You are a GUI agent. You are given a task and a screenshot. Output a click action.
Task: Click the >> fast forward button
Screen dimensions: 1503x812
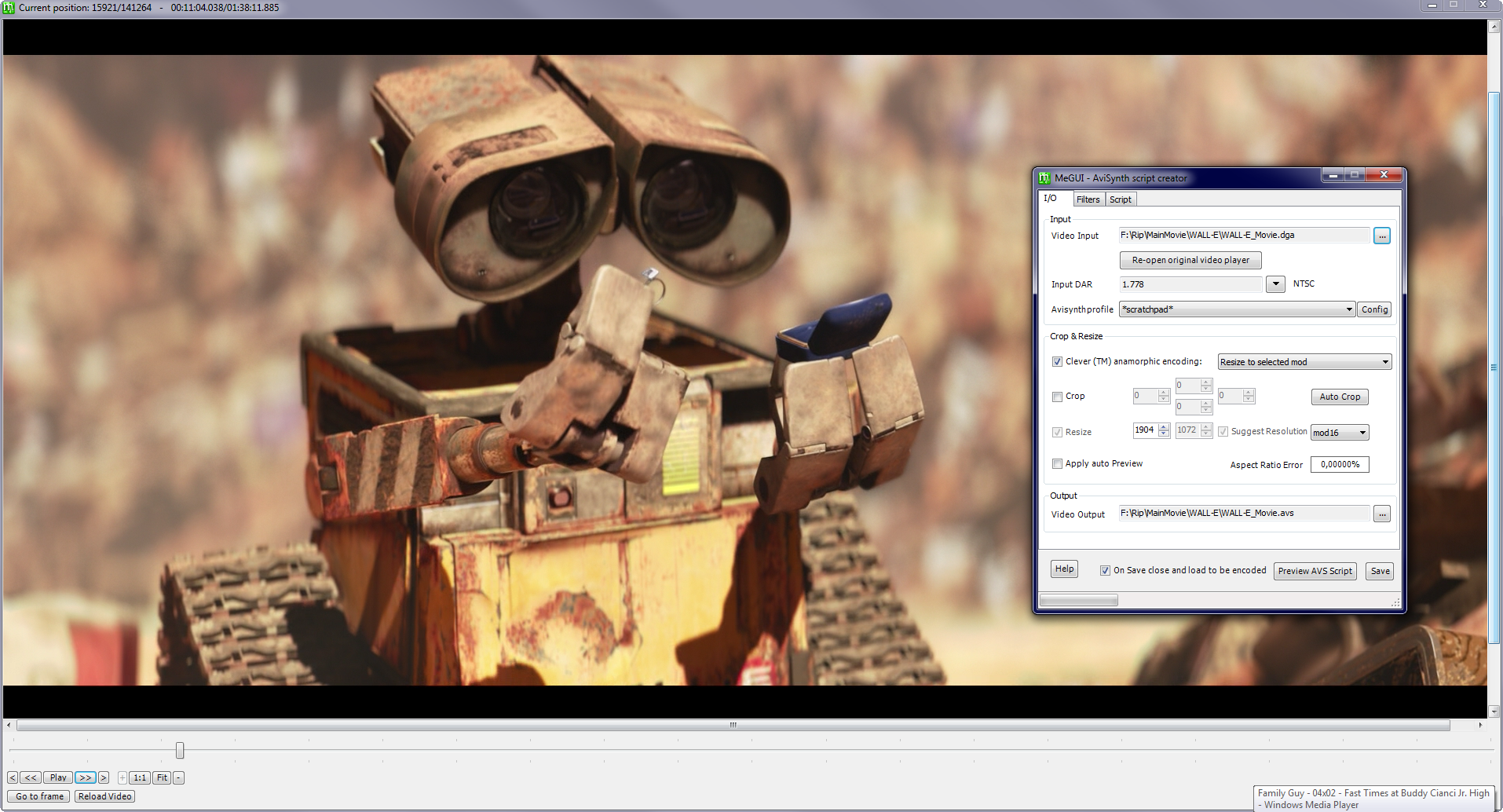86,777
